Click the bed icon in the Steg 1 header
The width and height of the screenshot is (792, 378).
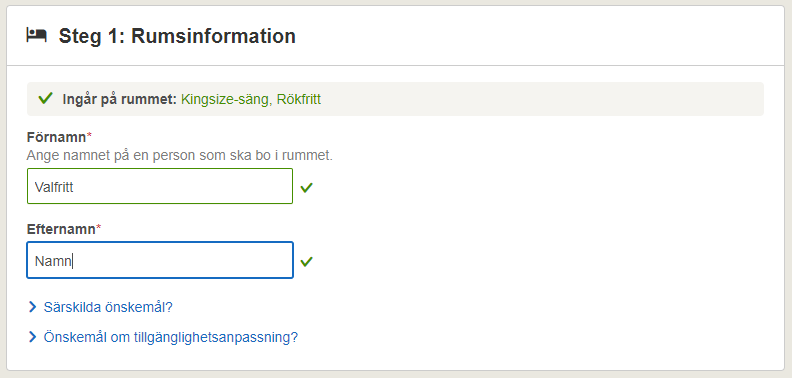click(36, 36)
